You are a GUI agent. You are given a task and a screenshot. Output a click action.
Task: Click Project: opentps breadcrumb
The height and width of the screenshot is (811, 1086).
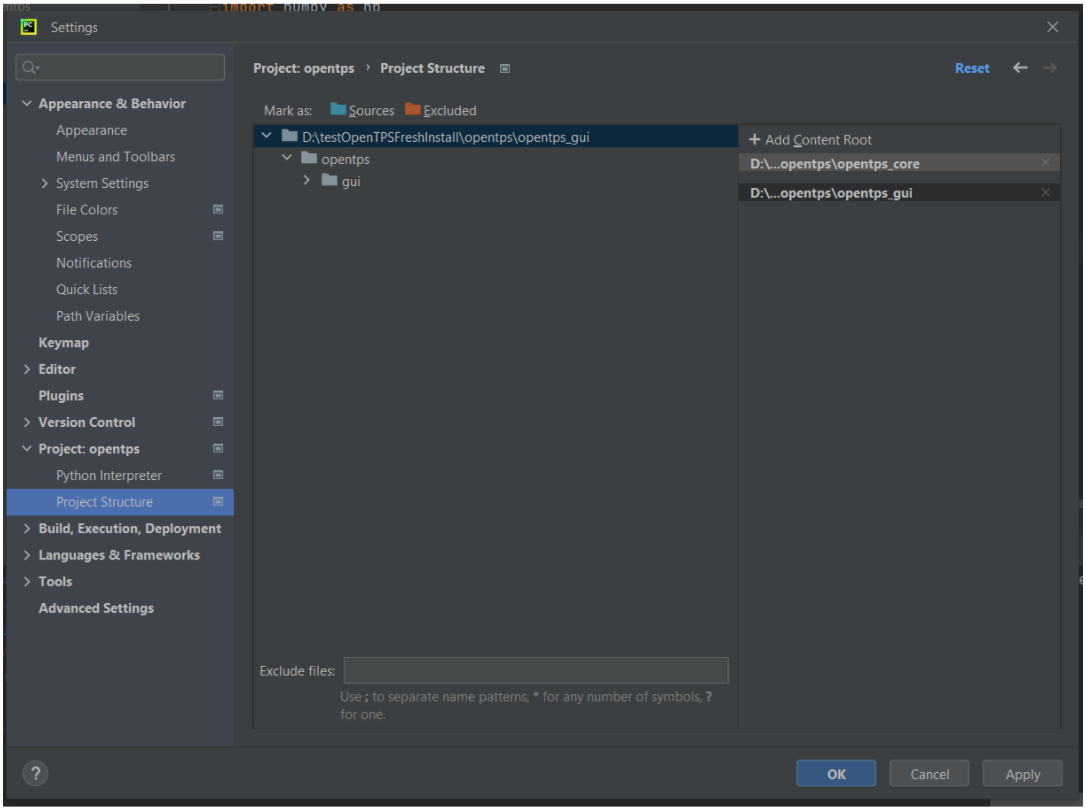[x=303, y=69]
